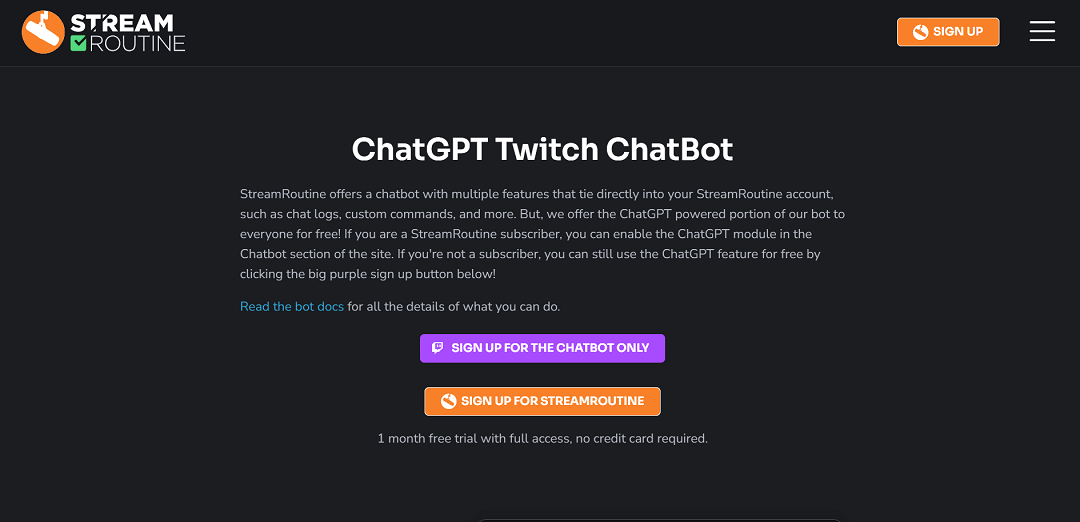
Task: Click the STREAM wordmark in the header
Action: (x=122, y=22)
